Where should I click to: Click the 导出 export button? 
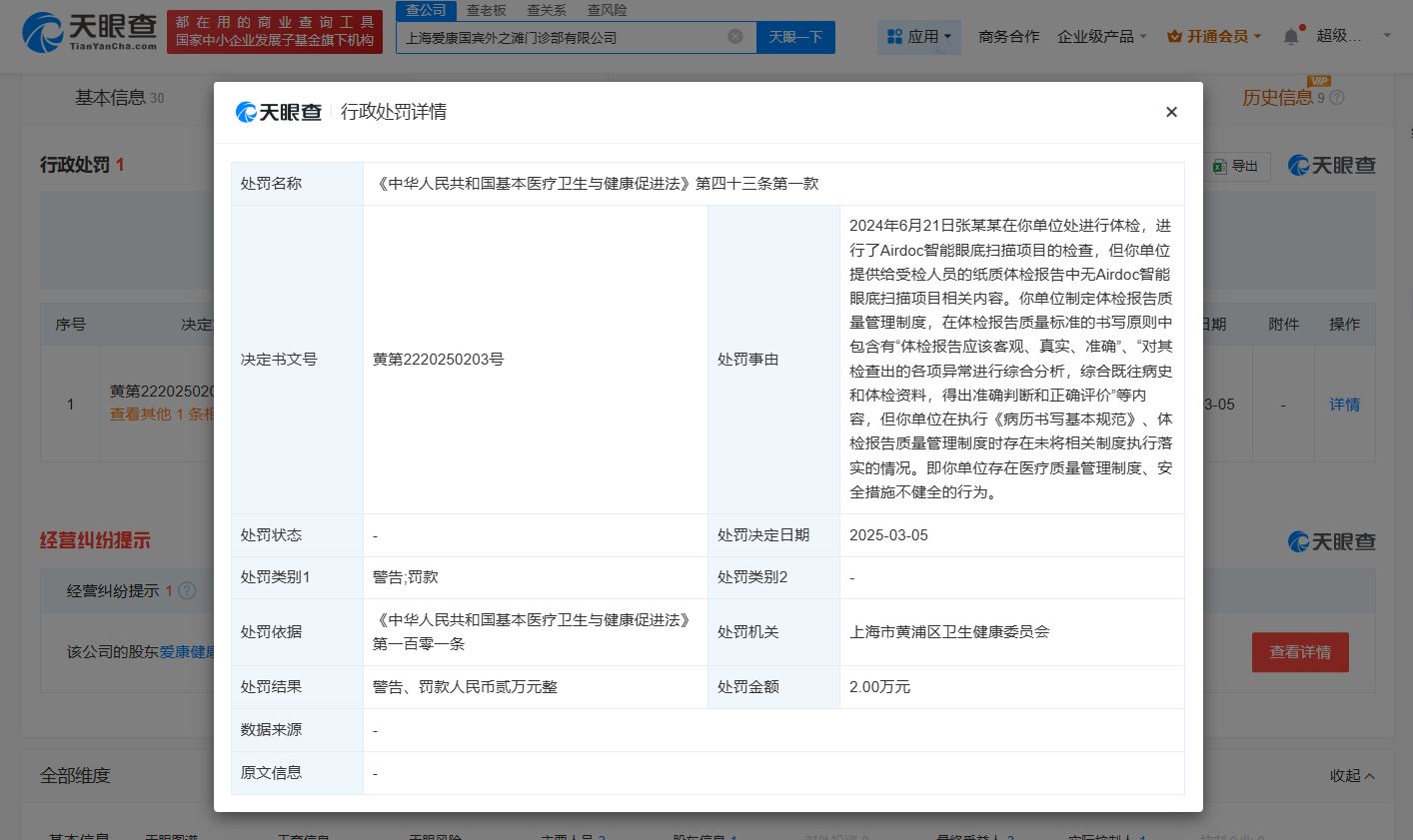(1237, 167)
